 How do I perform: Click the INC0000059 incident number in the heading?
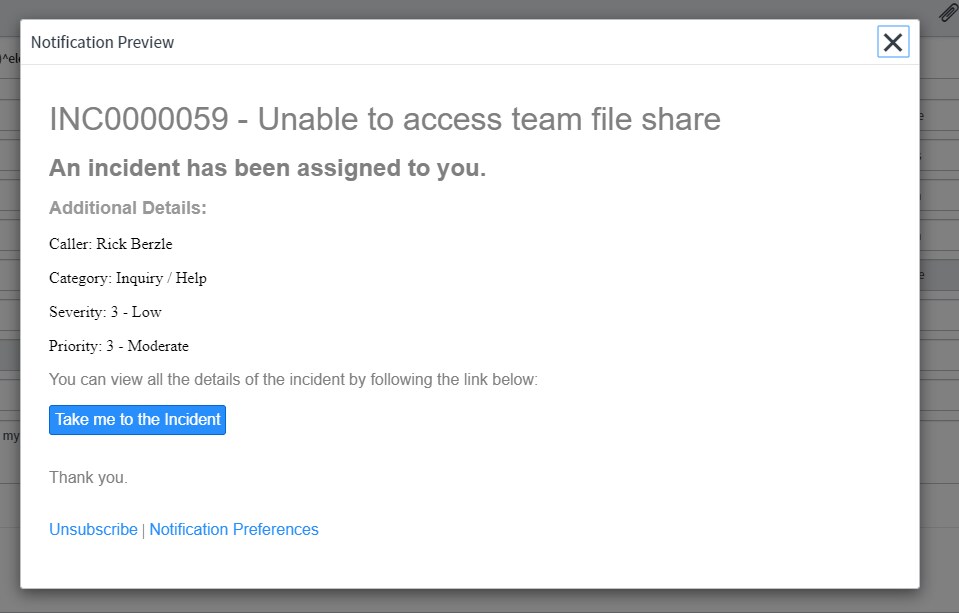tap(139, 120)
